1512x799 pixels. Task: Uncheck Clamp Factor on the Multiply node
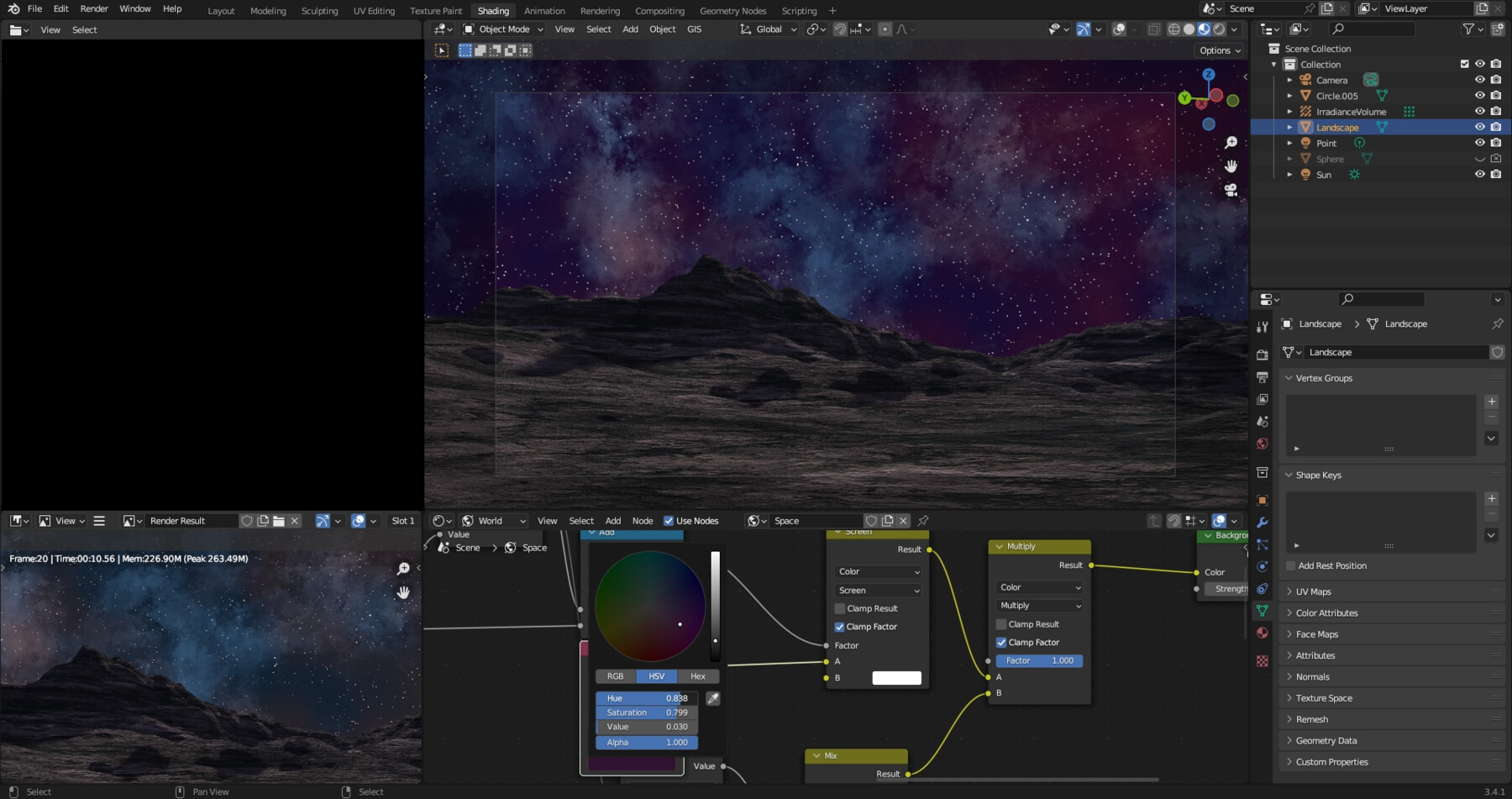(x=1000, y=642)
